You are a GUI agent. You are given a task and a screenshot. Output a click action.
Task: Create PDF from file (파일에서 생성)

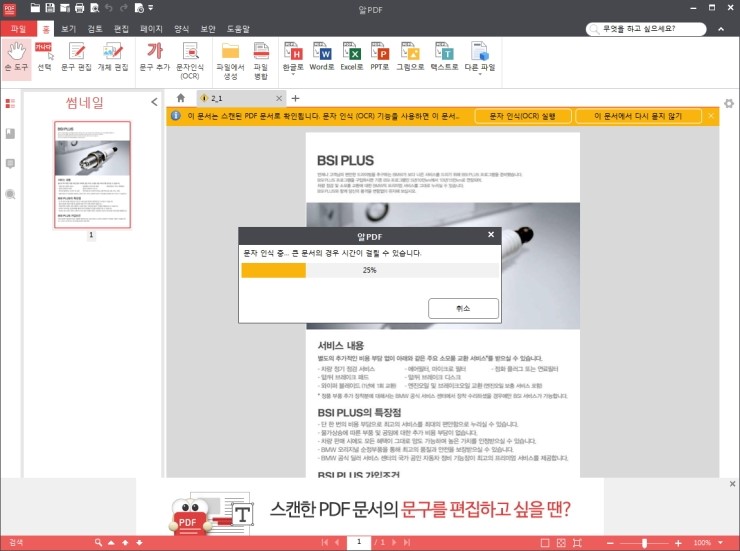(230, 60)
